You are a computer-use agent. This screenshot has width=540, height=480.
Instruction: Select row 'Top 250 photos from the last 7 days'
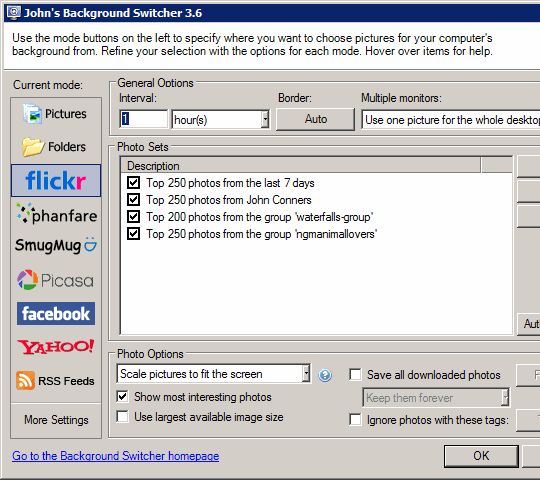(x=230, y=183)
